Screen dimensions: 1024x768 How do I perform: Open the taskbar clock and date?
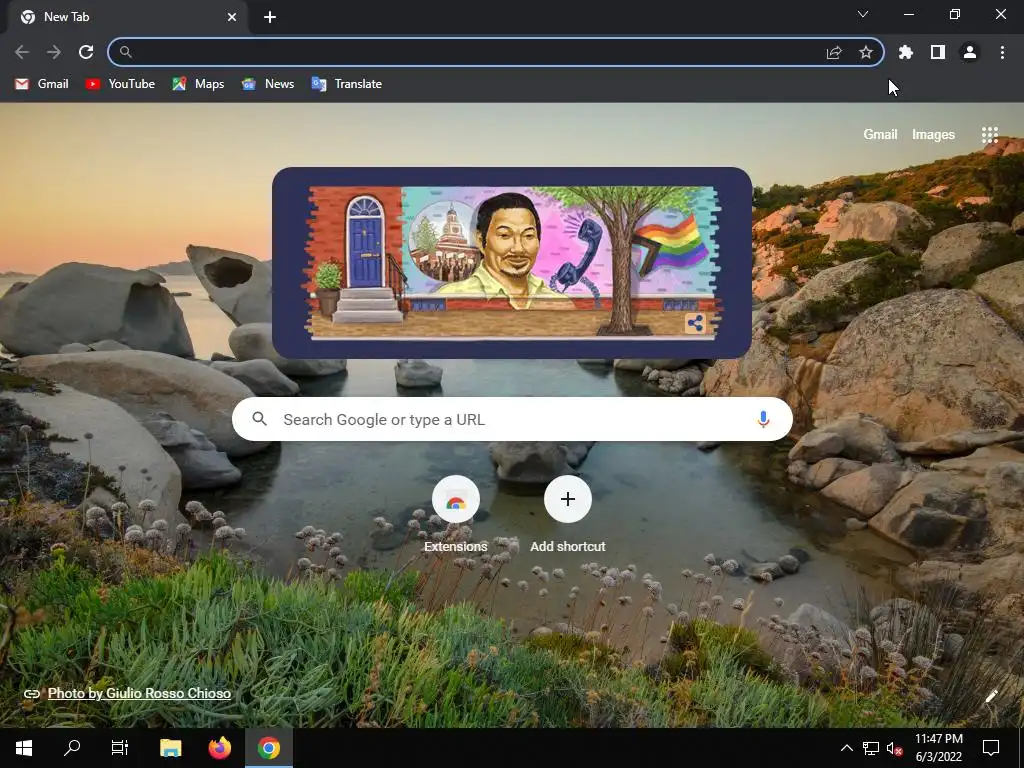[x=938, y=748]
